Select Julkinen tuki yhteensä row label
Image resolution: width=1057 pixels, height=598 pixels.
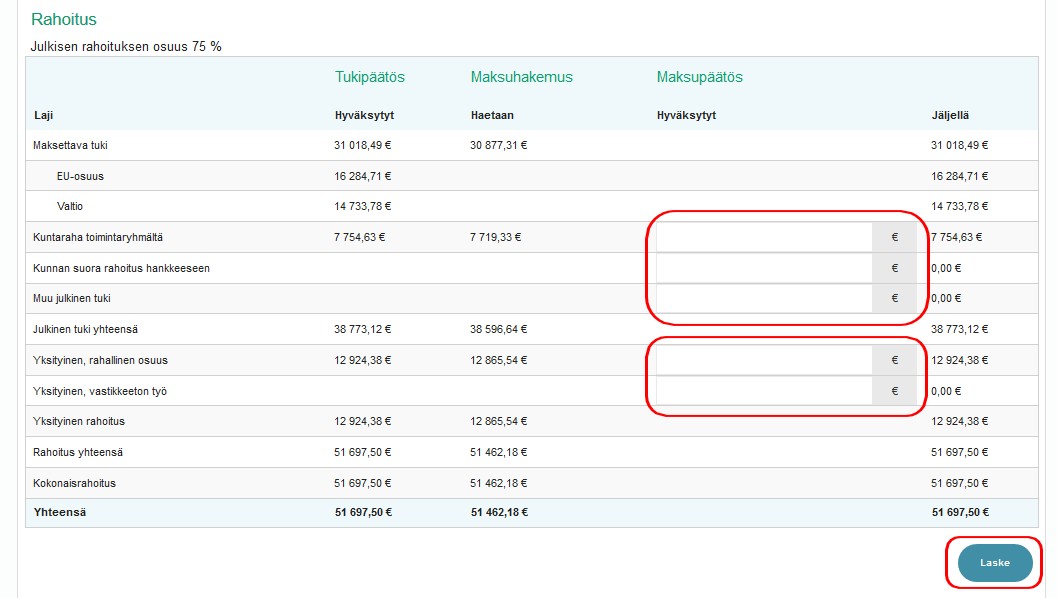click(x=86, y=330)
